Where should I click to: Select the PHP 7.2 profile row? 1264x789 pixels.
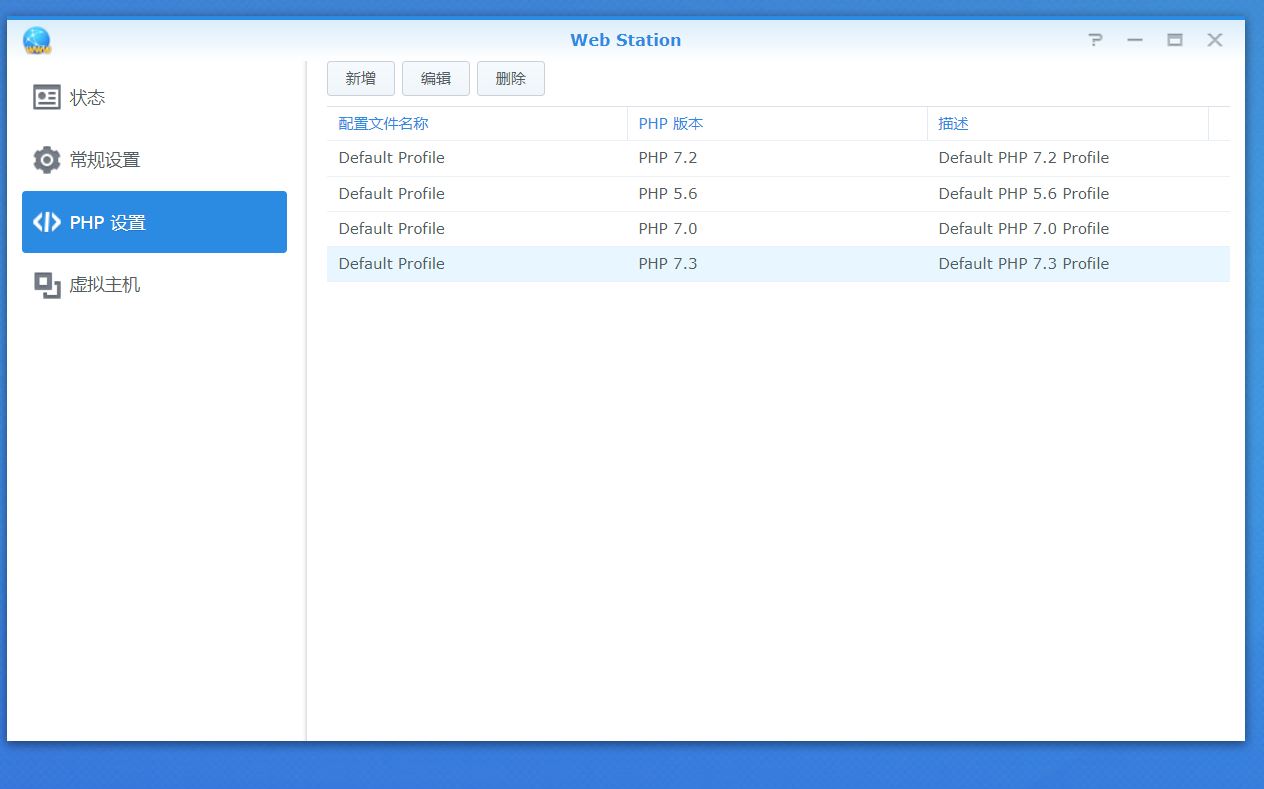click(x=778, y=158)
